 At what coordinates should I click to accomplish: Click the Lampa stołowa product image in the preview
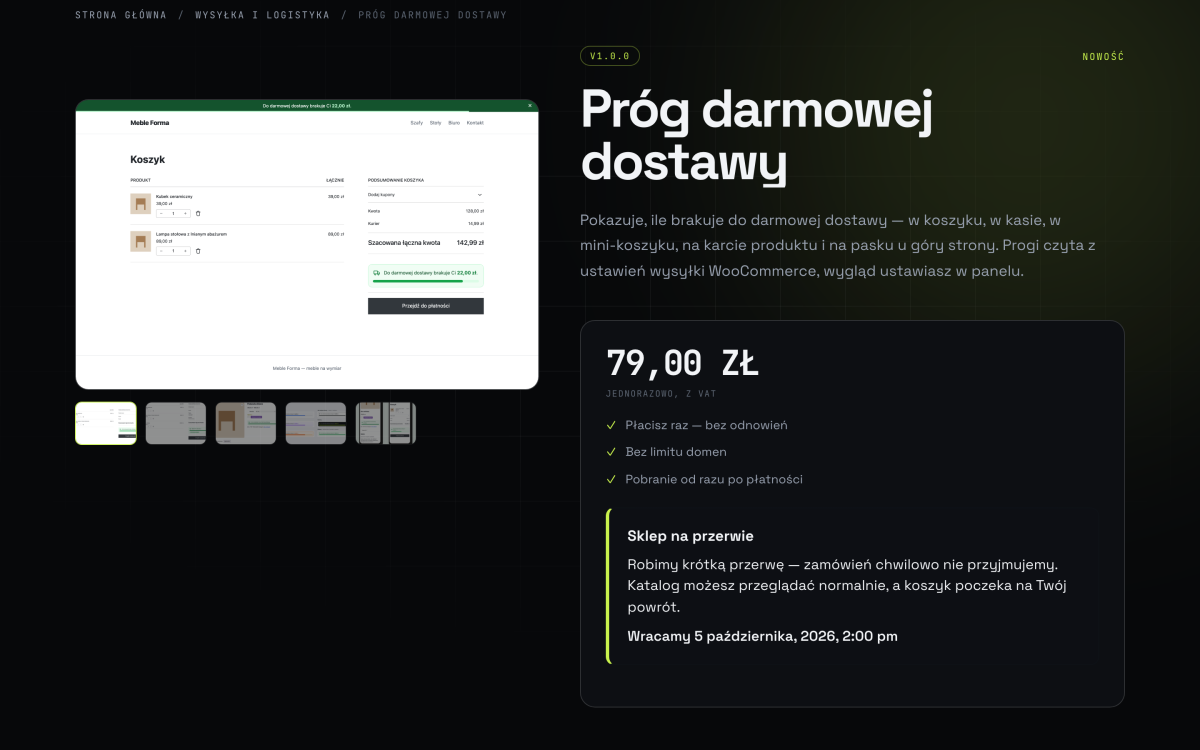[140, 241]
